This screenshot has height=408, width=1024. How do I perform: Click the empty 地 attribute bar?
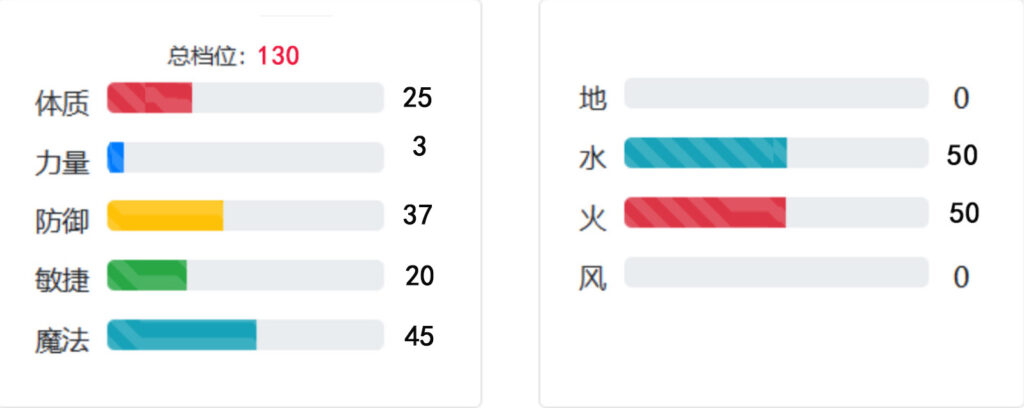[x=776, y=93]
